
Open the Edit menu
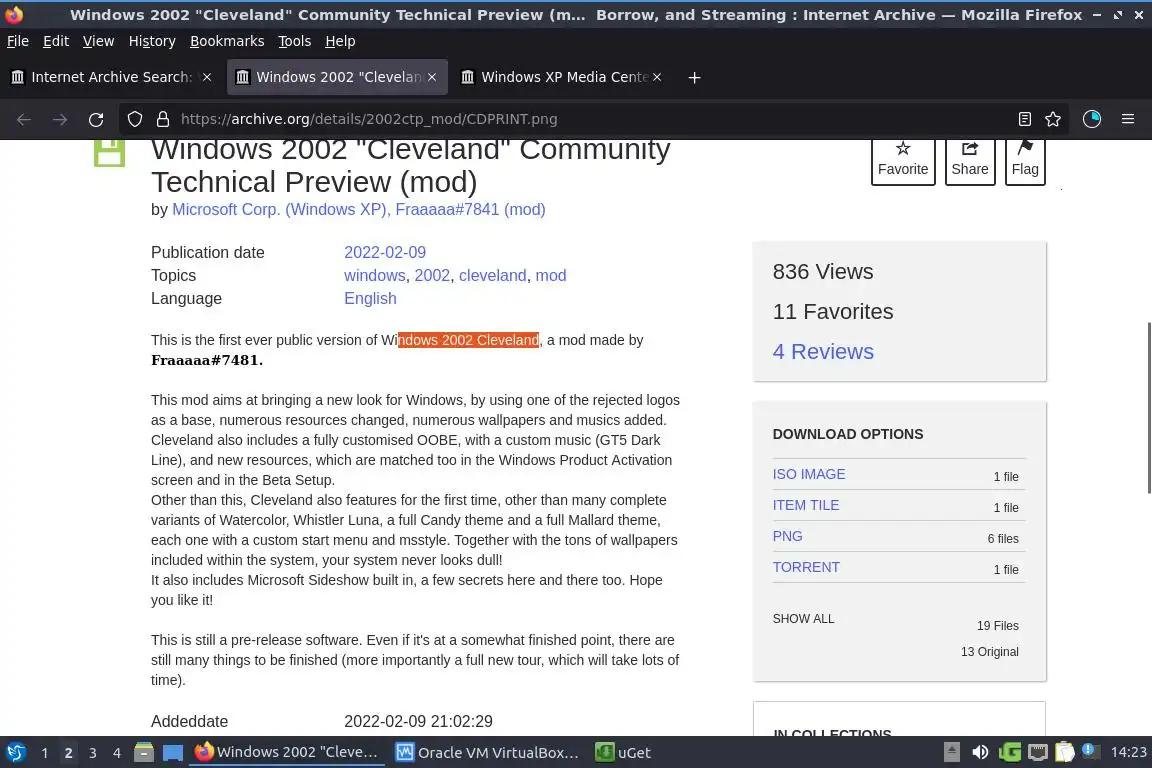tap(56, 41)
